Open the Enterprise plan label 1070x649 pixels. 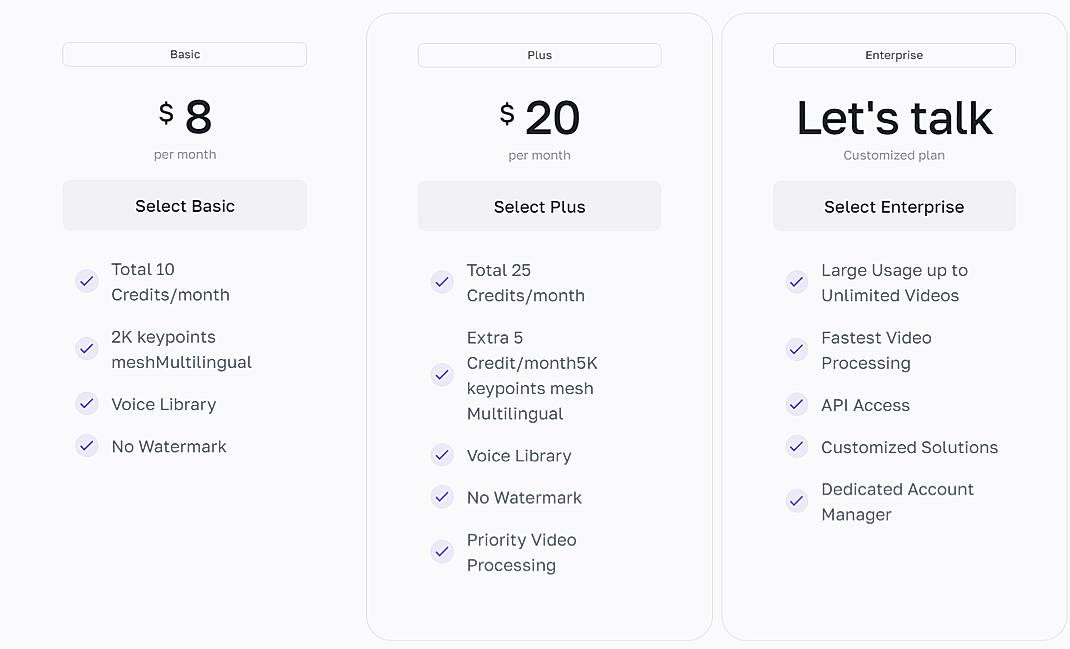pos(893,55)
